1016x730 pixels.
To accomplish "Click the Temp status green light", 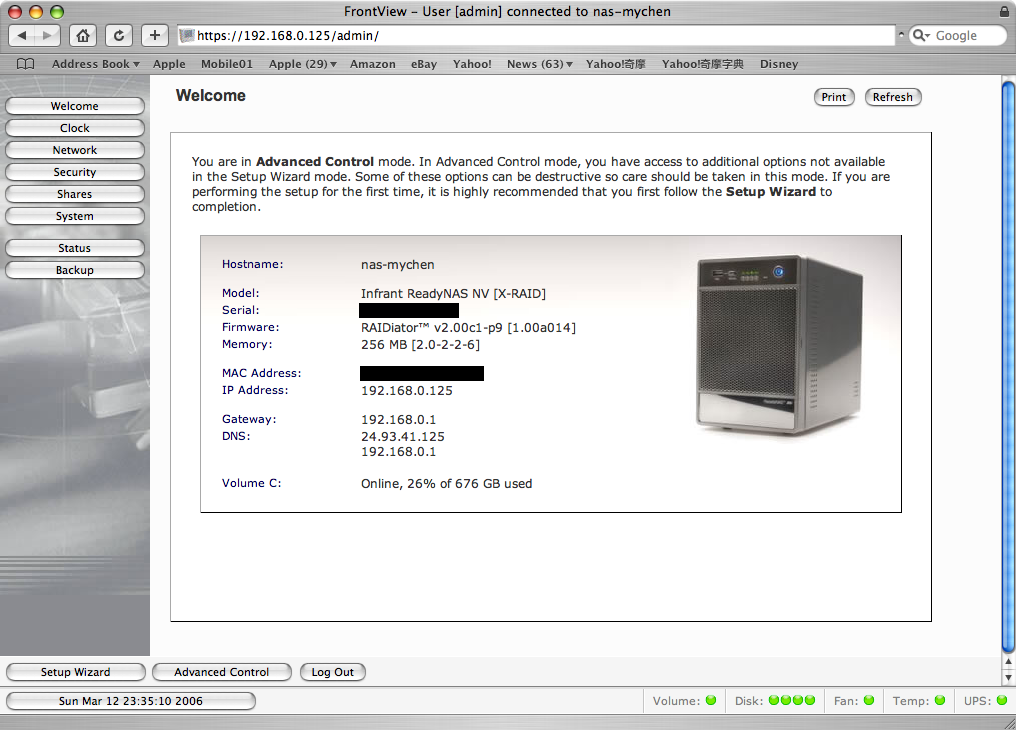I will click(x=940, y=700).
